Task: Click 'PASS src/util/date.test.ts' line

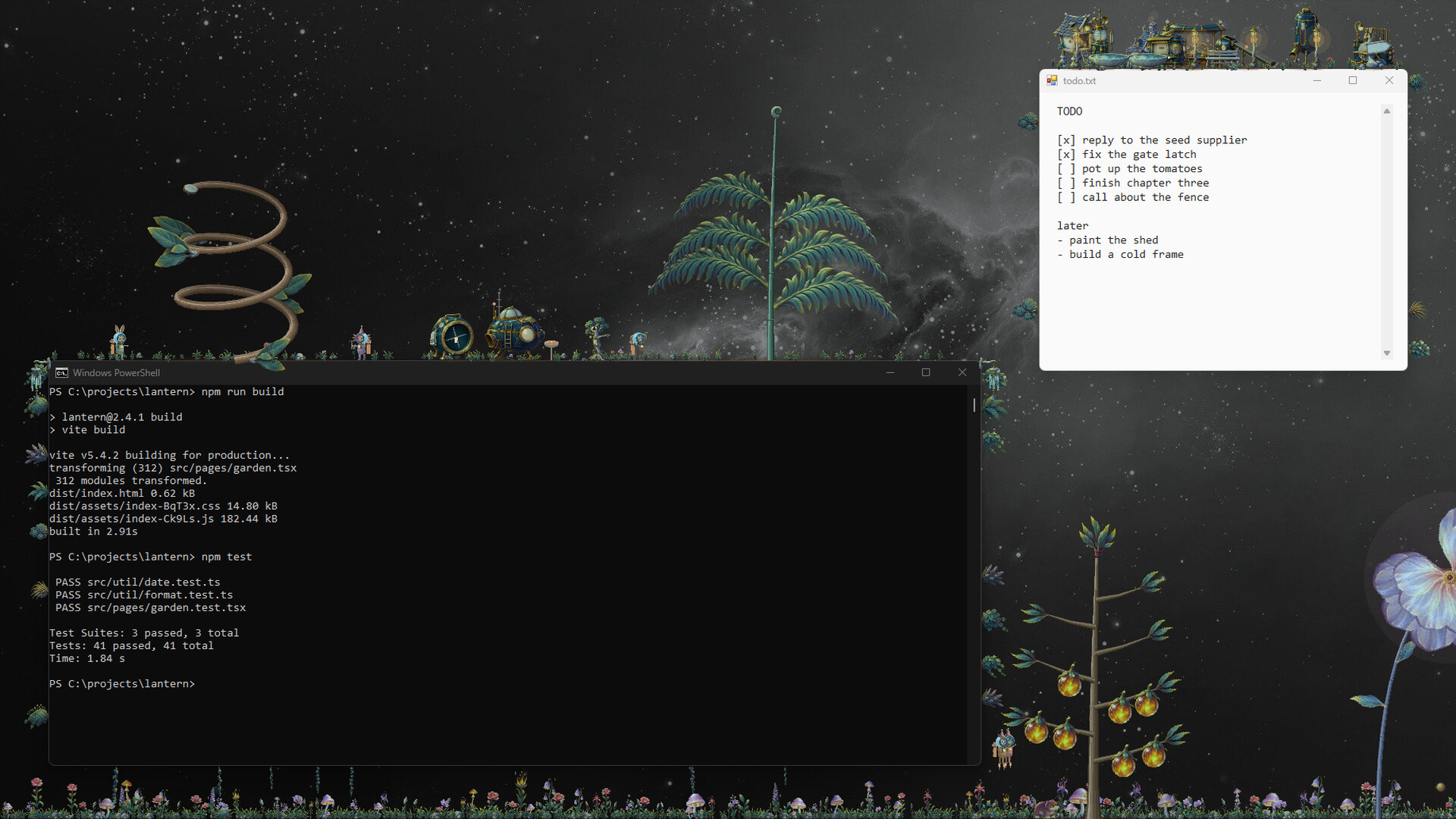Action: (138, 582)
